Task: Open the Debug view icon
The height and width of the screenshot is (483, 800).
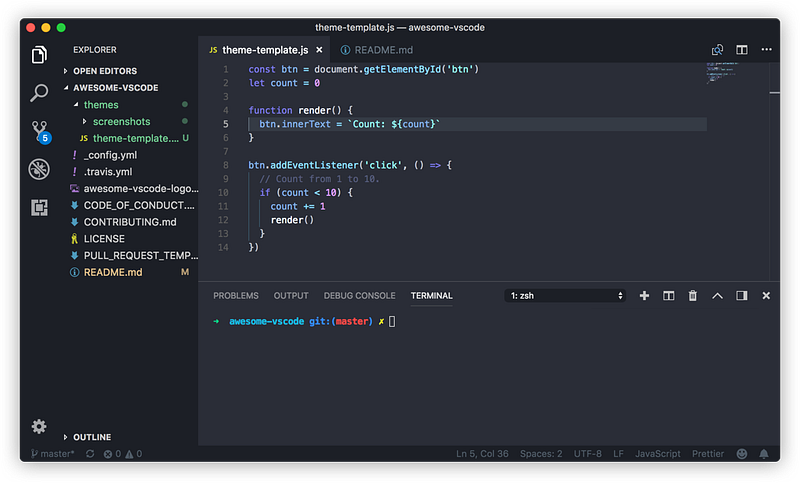Action: [x=39, y=169]
